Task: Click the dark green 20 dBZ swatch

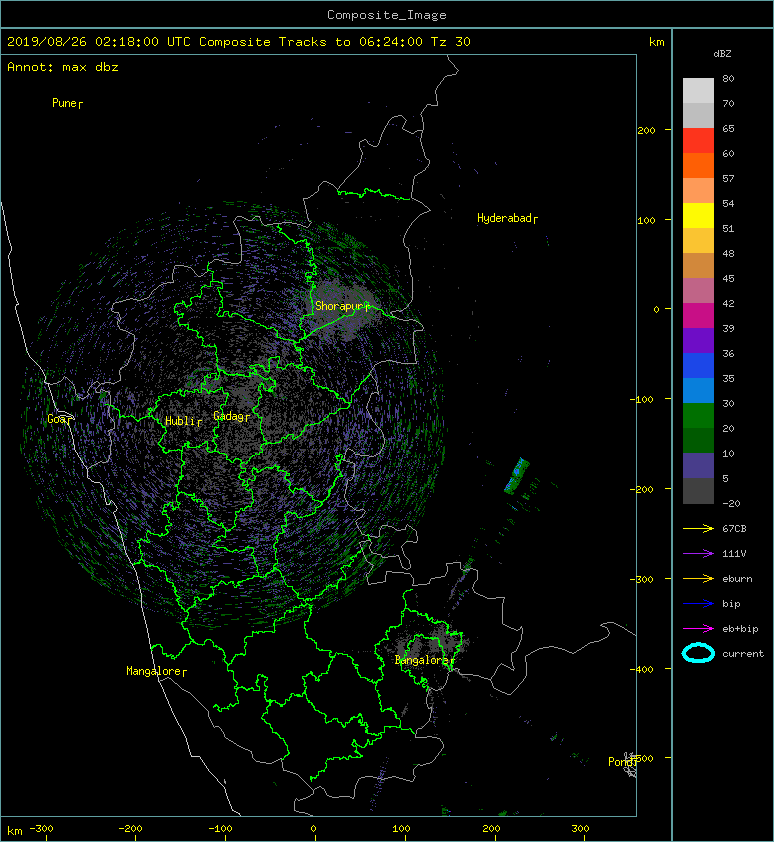Action: coord(698,440)
